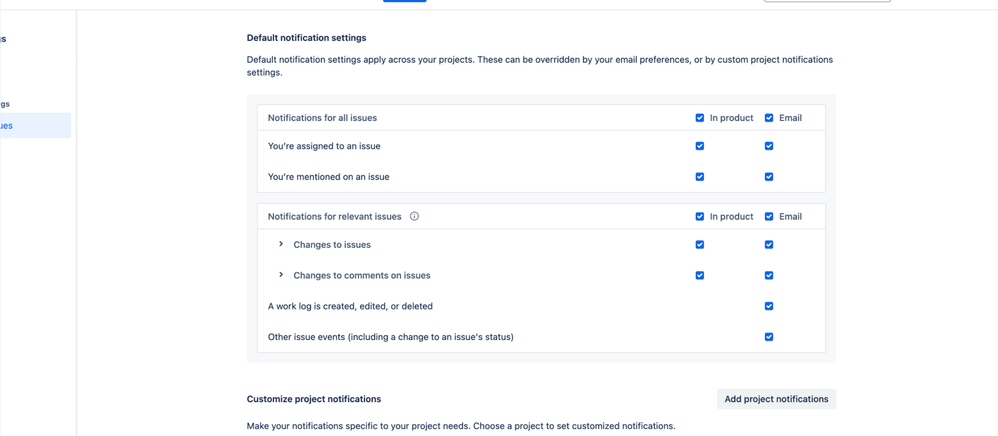Uncheck In product for Changes to issues
Viewport: 998px width, 436px height.
point(700,244)
